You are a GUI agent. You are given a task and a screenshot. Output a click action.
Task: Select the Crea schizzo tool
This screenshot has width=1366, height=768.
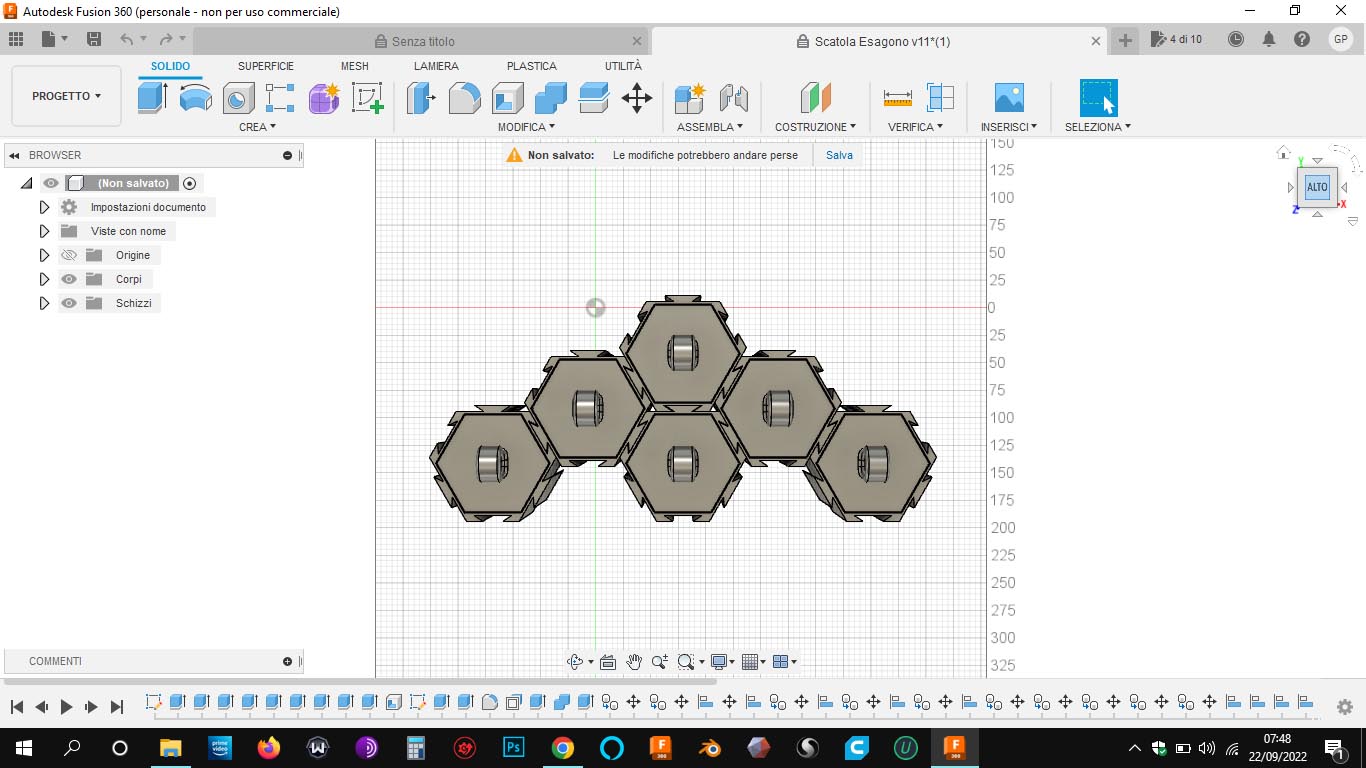tap(367, 97)
